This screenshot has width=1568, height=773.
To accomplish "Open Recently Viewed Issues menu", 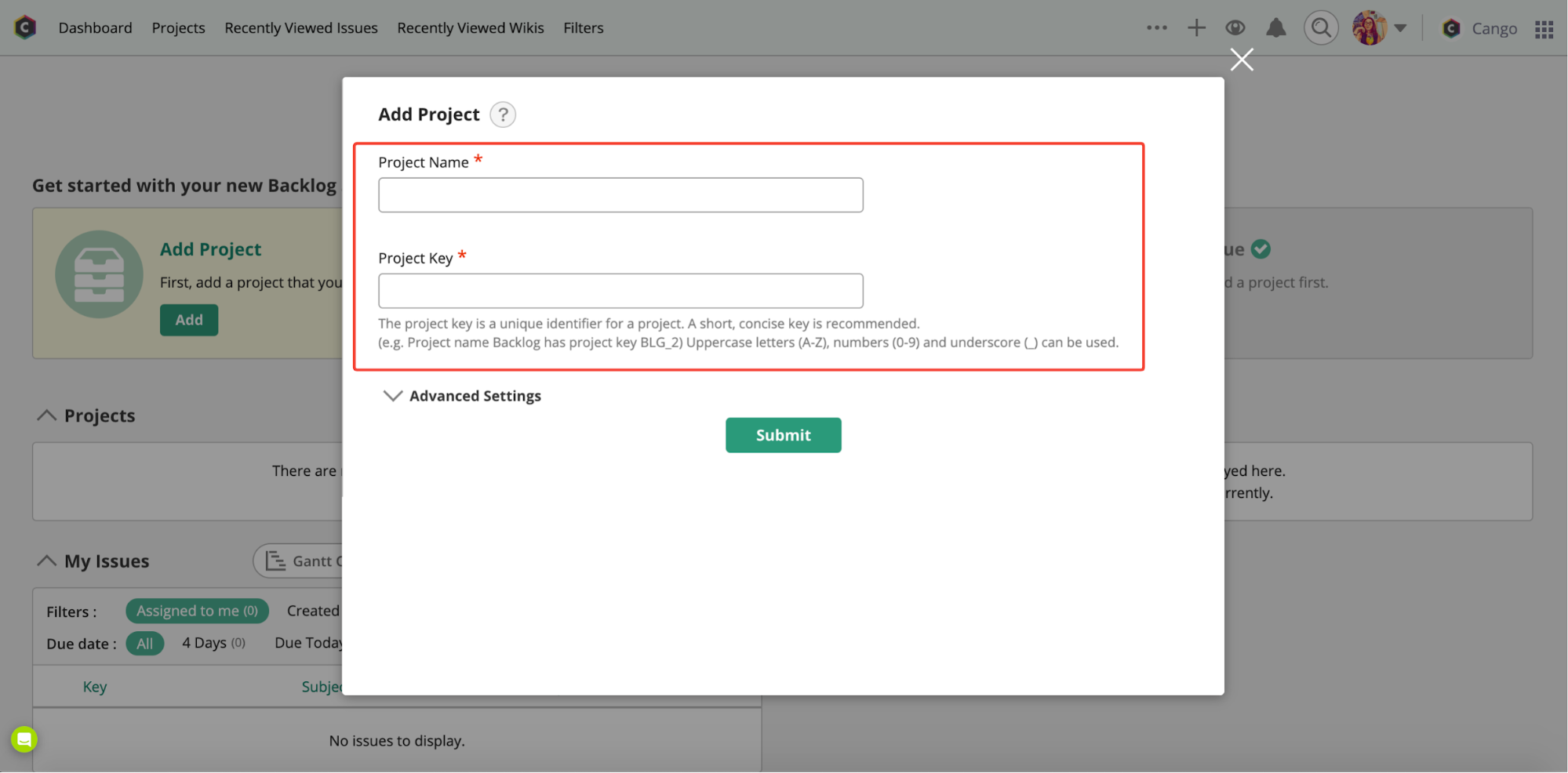I will point(300,28).
